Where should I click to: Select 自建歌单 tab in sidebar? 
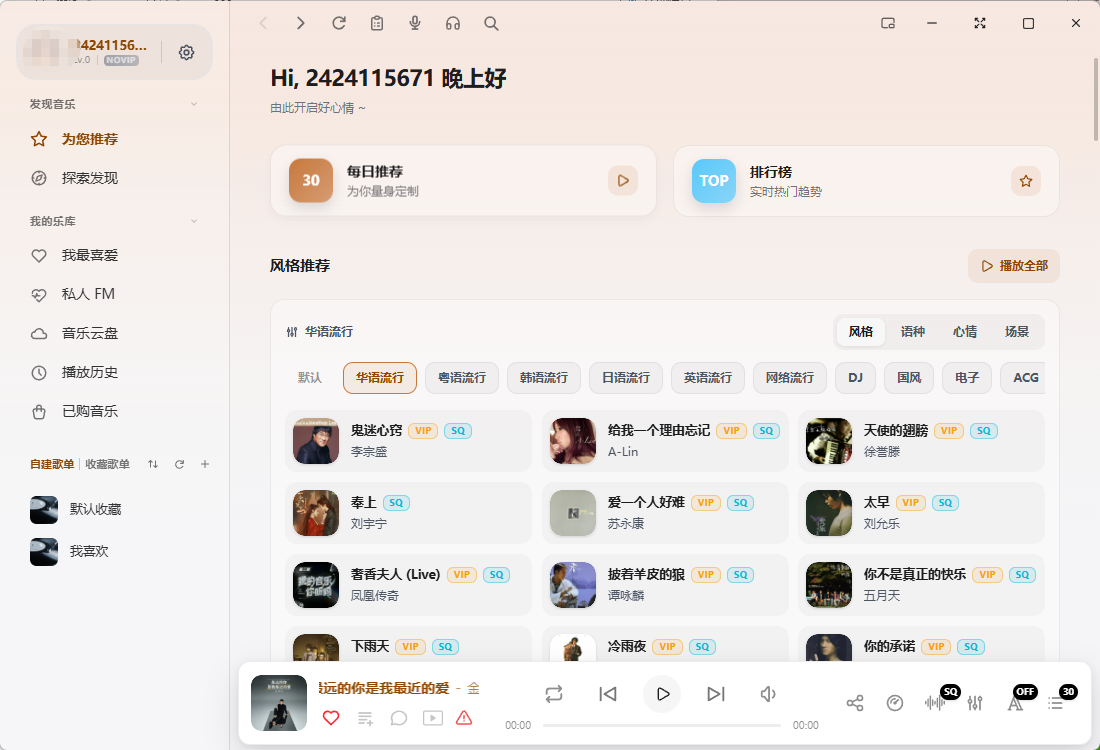pyautogui.click(x=52, y=464)
